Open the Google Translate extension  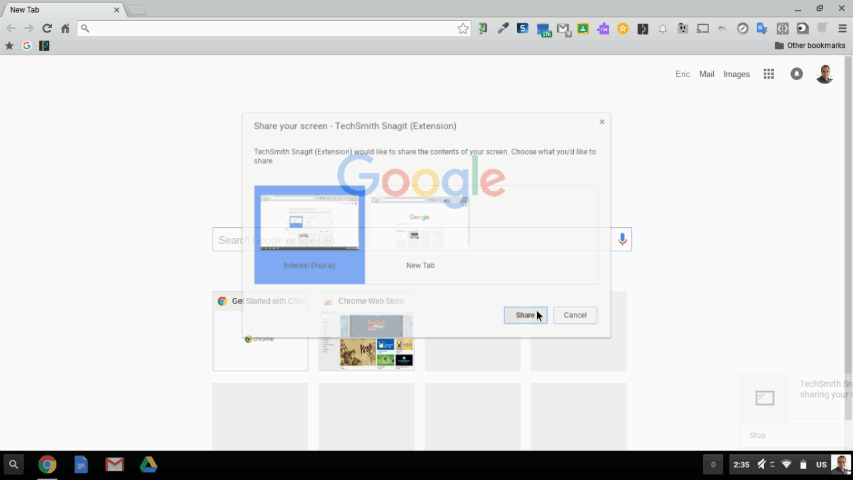[762, 29]
